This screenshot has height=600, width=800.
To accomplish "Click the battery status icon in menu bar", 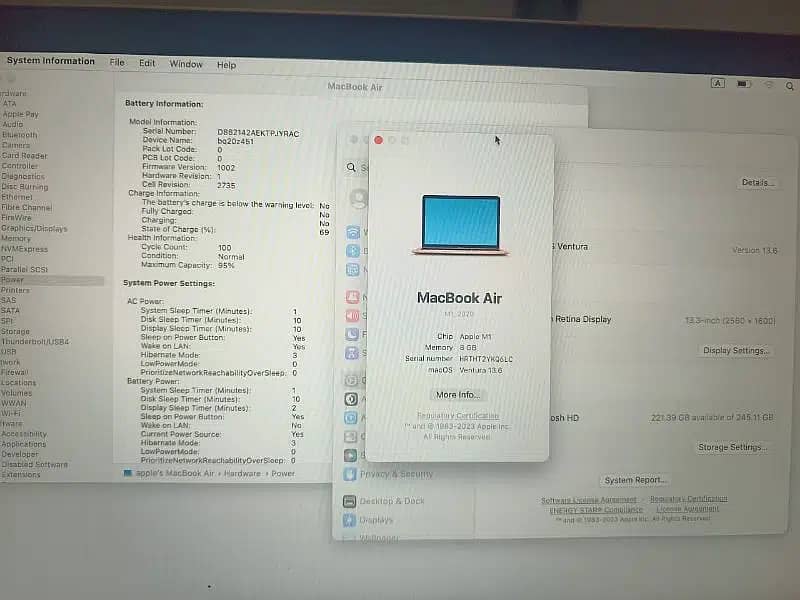I will click(743, 84).
